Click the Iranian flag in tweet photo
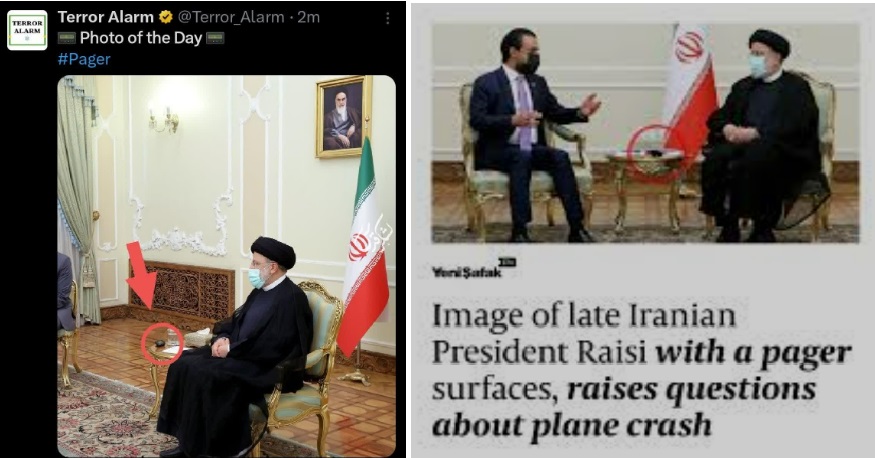 click(364, 248)
